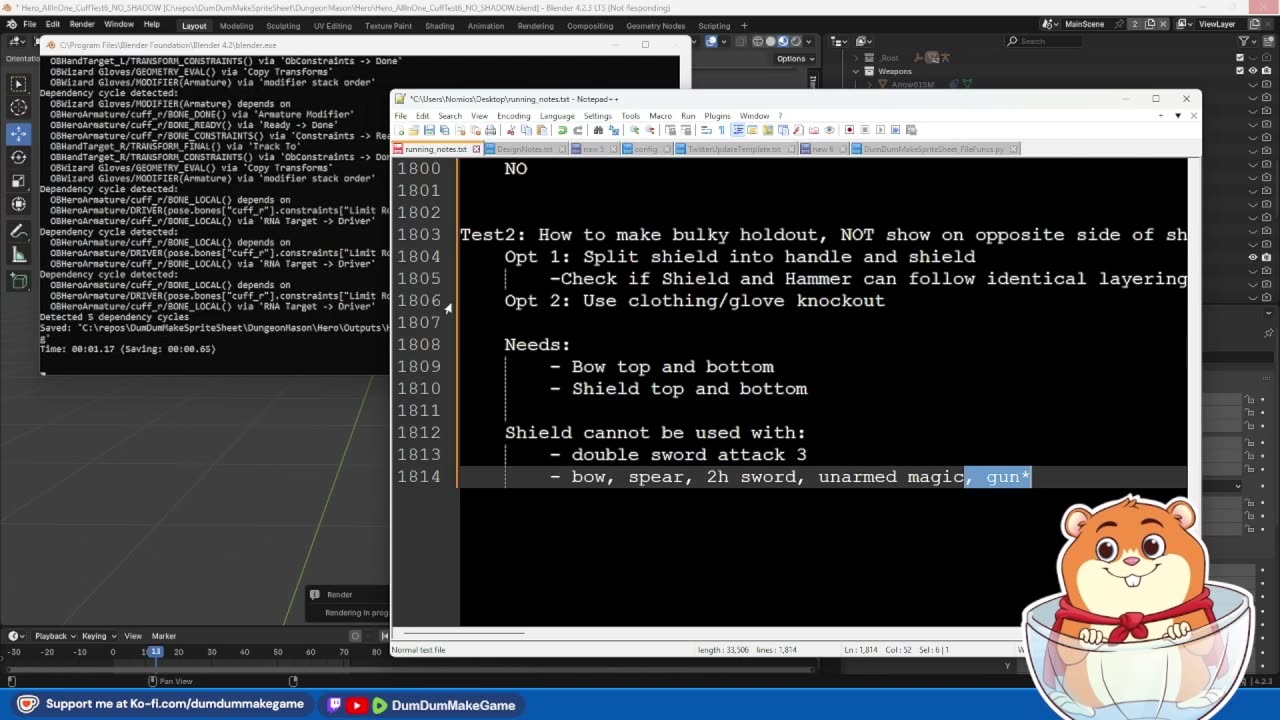Click the Notepad++ Playback macro icon
Screen dimensions: 1280x720
click(x=880, y=130)
